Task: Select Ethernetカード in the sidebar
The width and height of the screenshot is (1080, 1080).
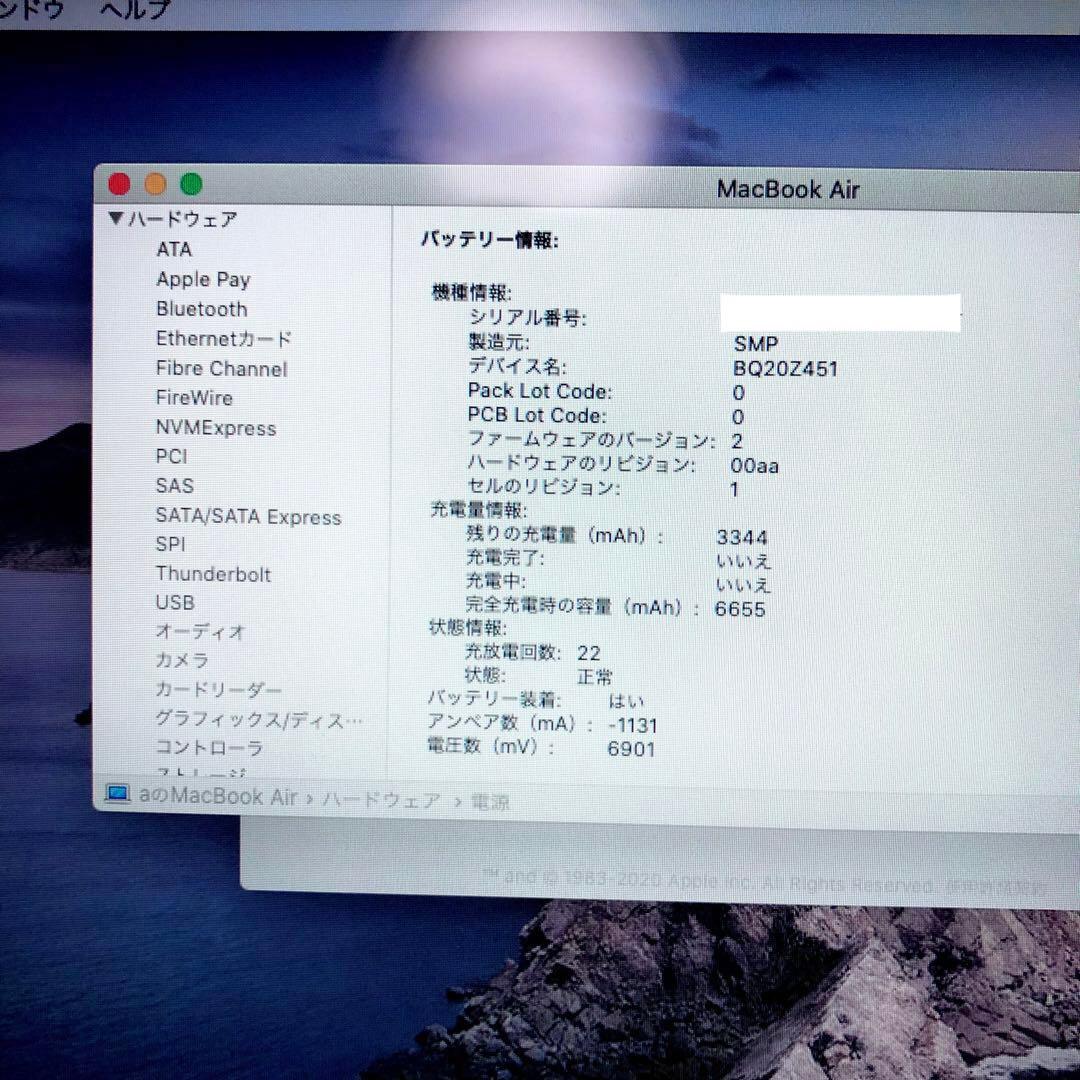Action: [222, 339]
